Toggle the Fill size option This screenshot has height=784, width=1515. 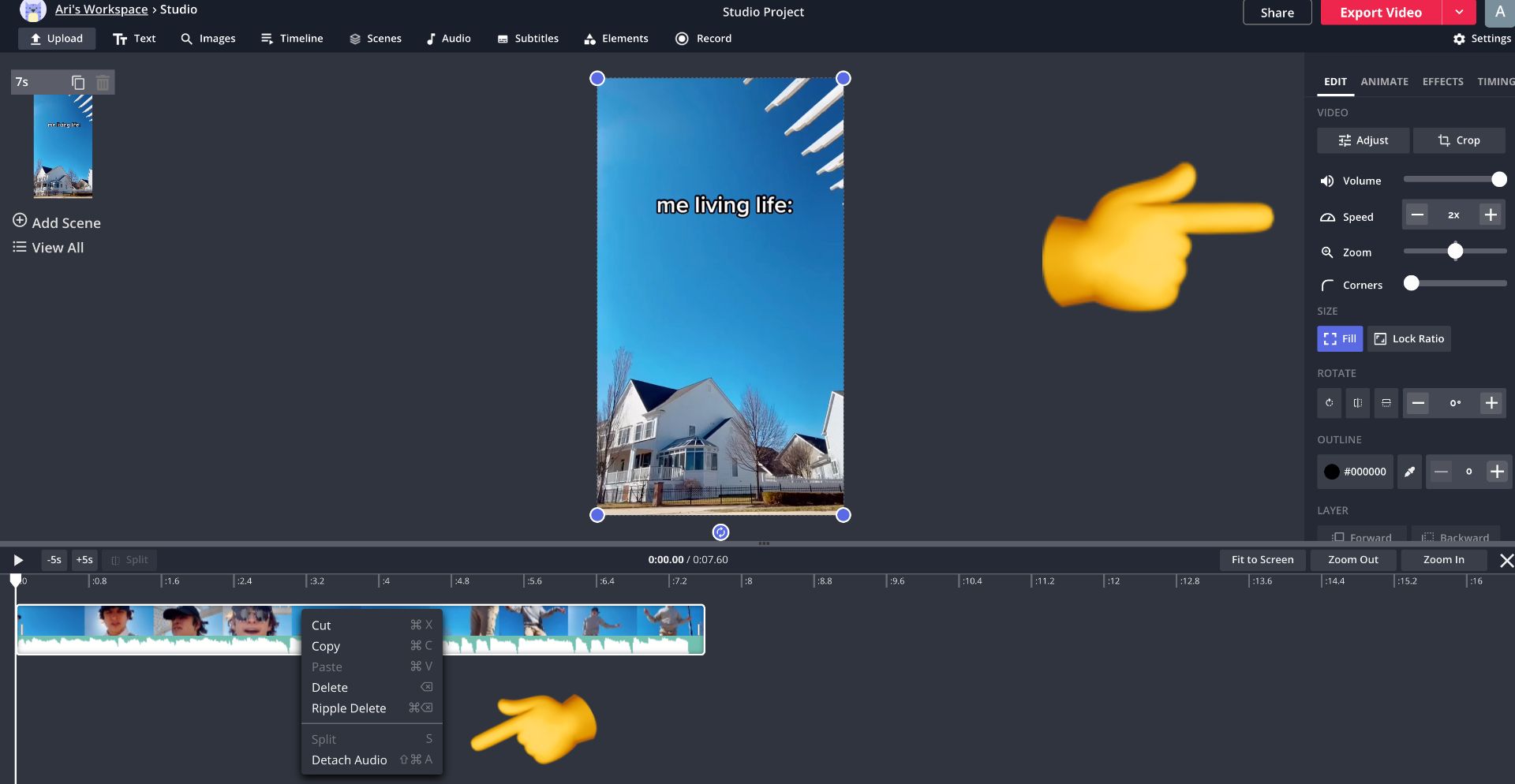pyautogui.click(x=1340, y=339)
